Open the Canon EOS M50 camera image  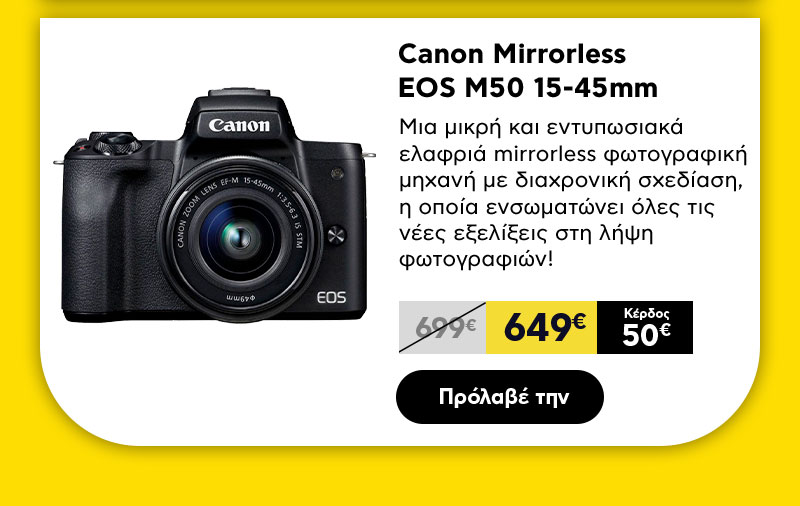(214, 205)
